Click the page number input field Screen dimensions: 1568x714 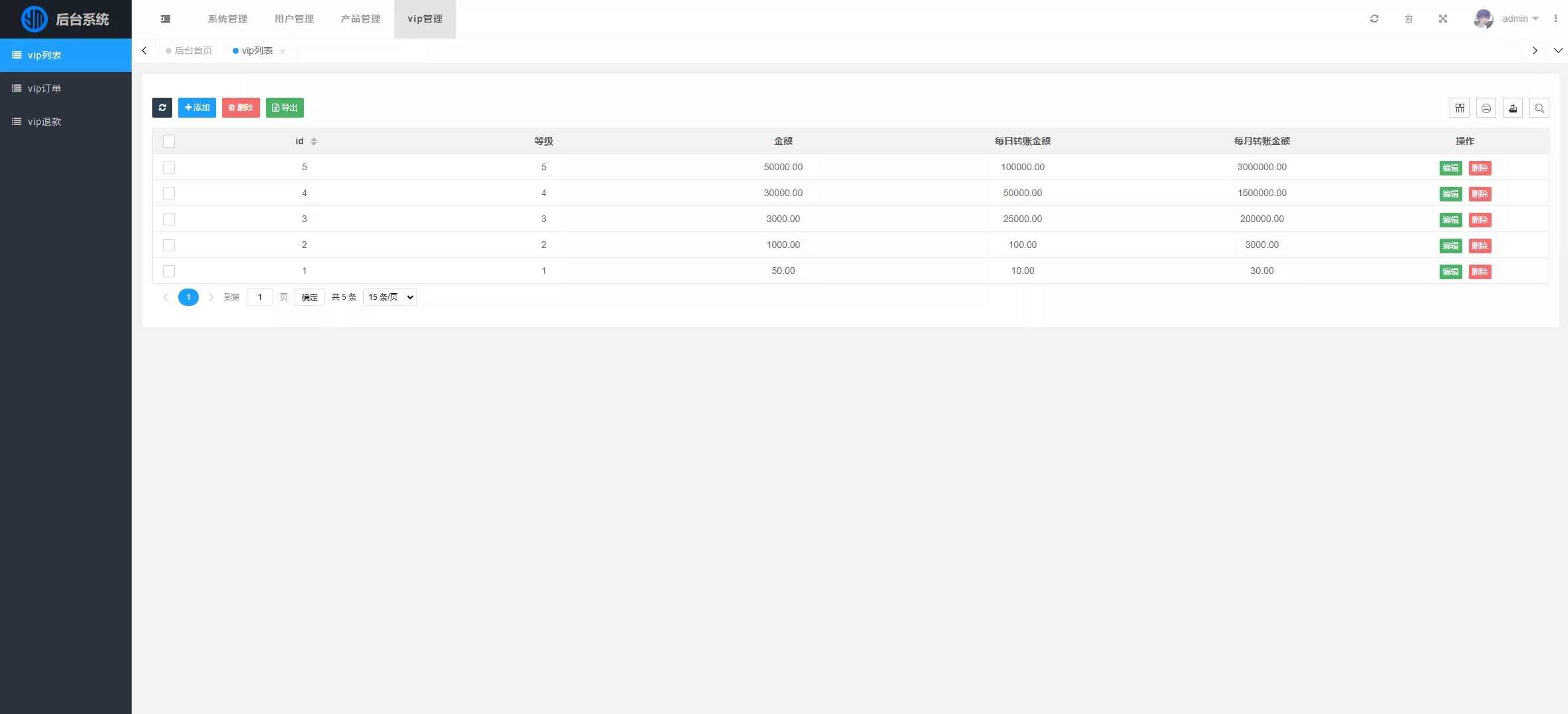260,297
